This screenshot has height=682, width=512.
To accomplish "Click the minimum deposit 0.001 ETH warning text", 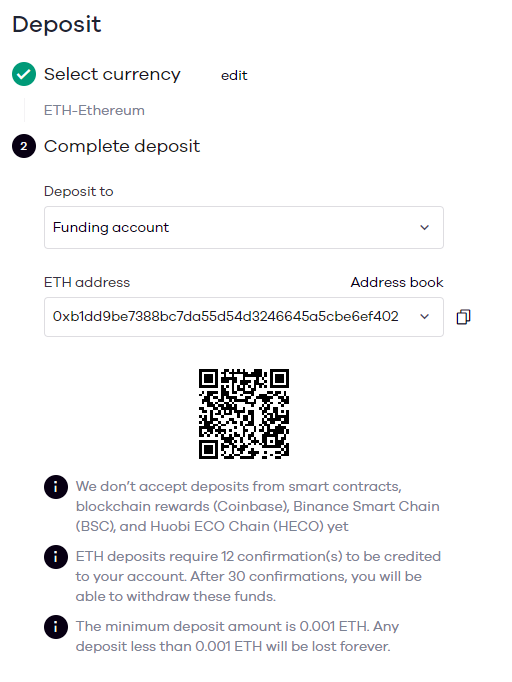I will [x=237, y=636].
